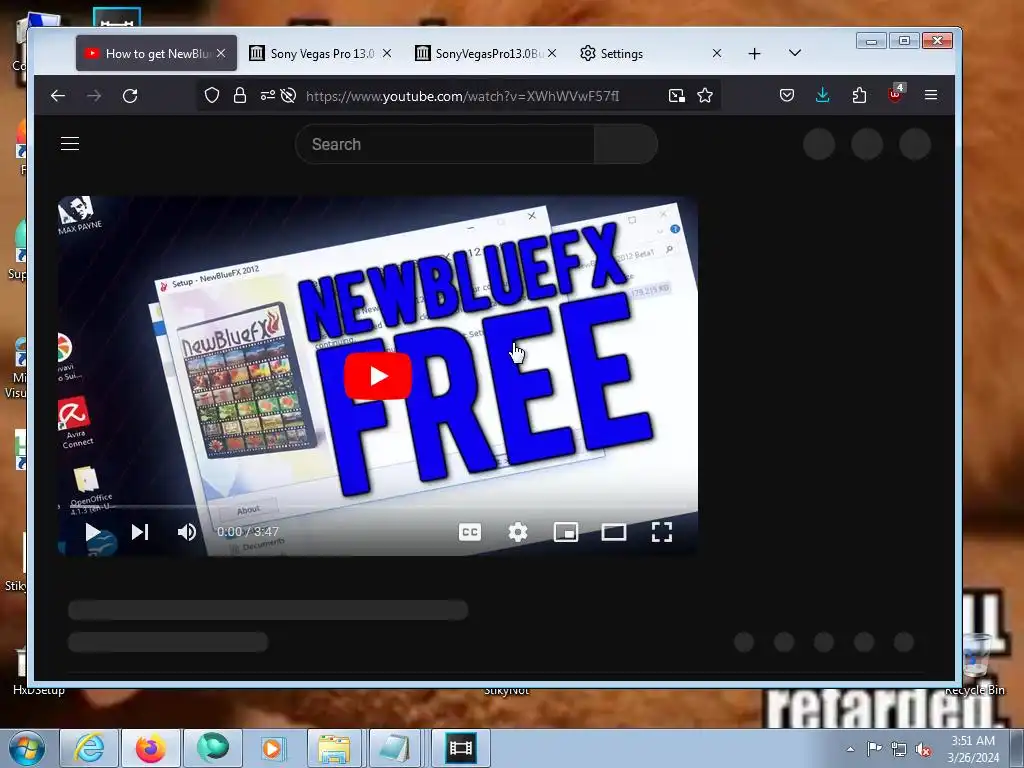Screen dimensions: 1024x768
Task: Open the site permissions icon in address bar
Action: click(x=267, y=95)
